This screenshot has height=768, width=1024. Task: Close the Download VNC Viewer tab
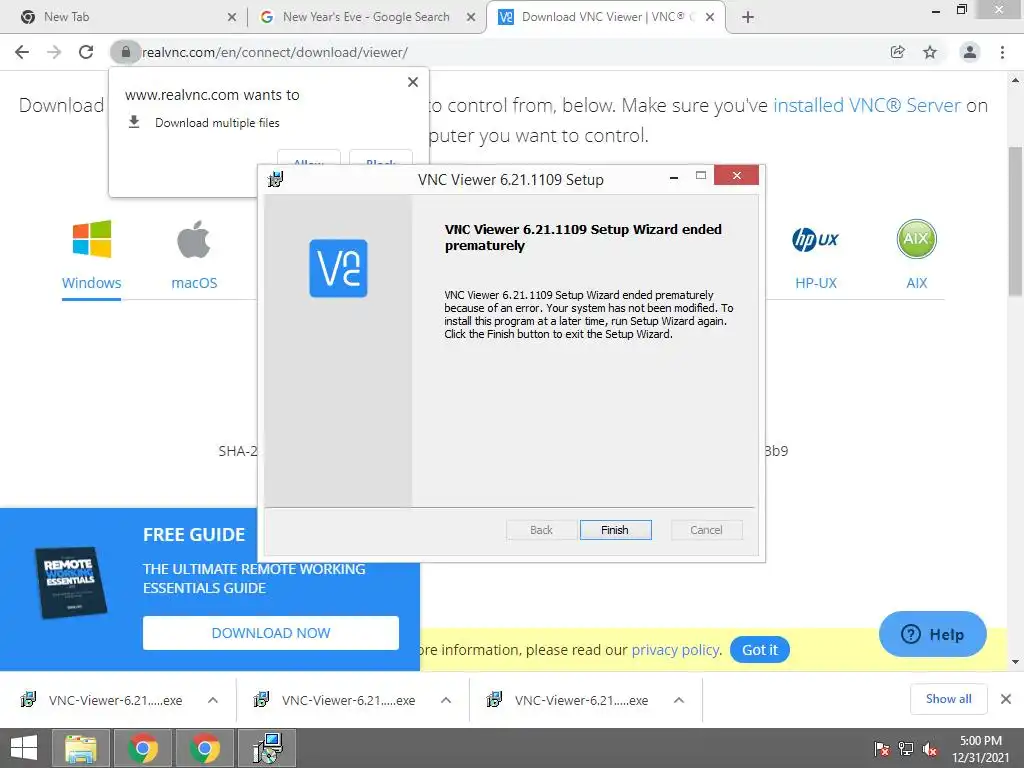710,17
